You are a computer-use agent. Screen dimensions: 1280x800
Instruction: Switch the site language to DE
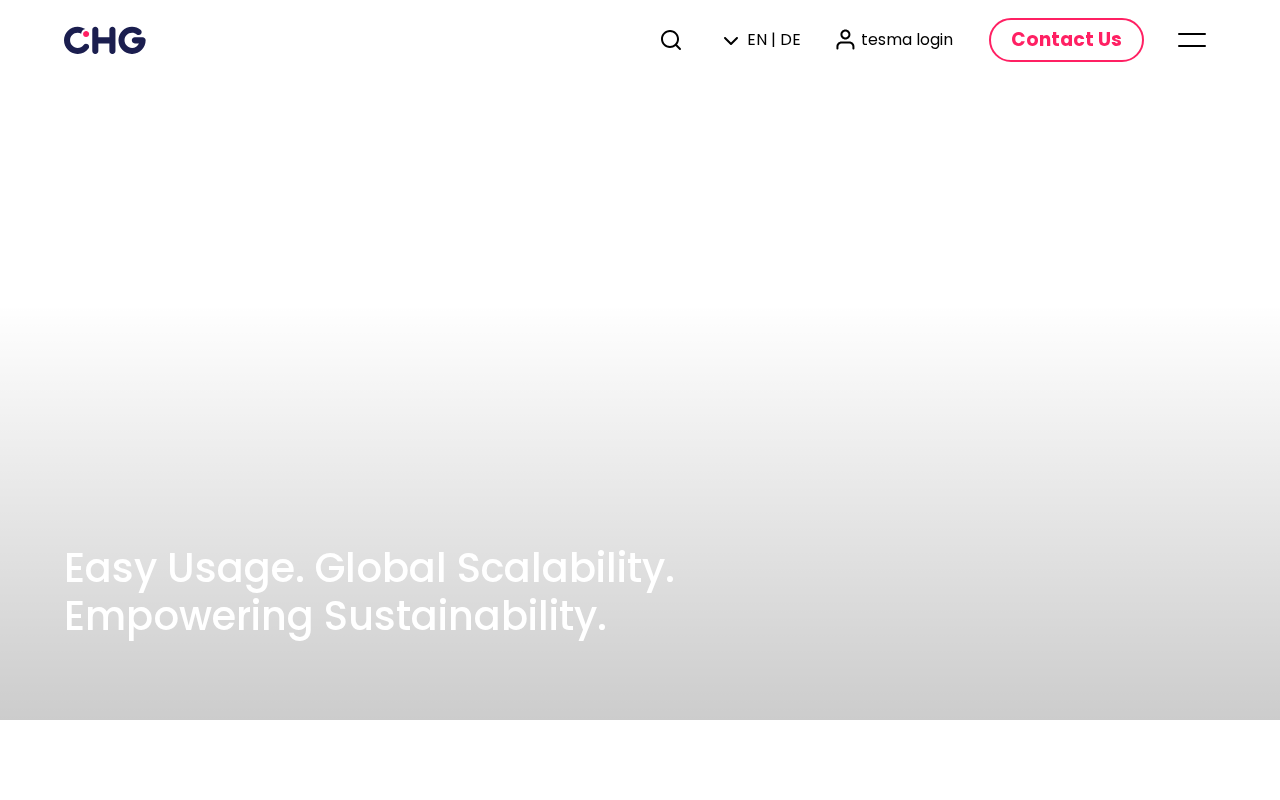pos(790,40)
